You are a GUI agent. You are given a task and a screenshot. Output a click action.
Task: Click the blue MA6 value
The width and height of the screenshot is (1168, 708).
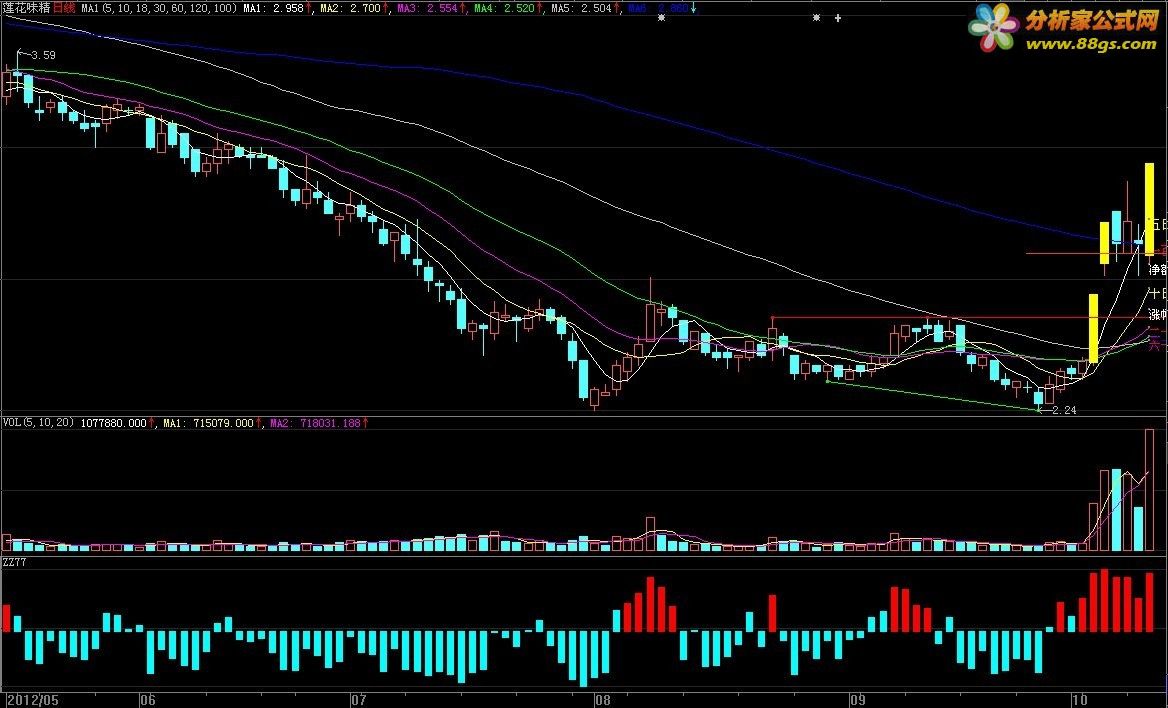point(658,8)
